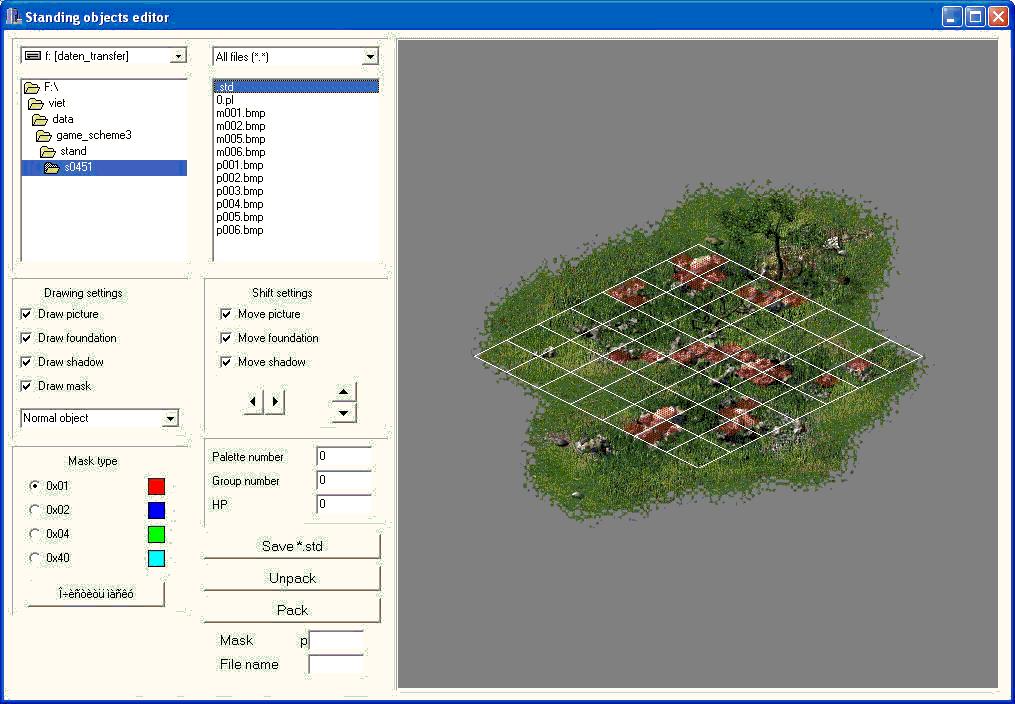Toggle the Draw foundation checkbox
The image size is (1015, 704).
click(26, 338)
